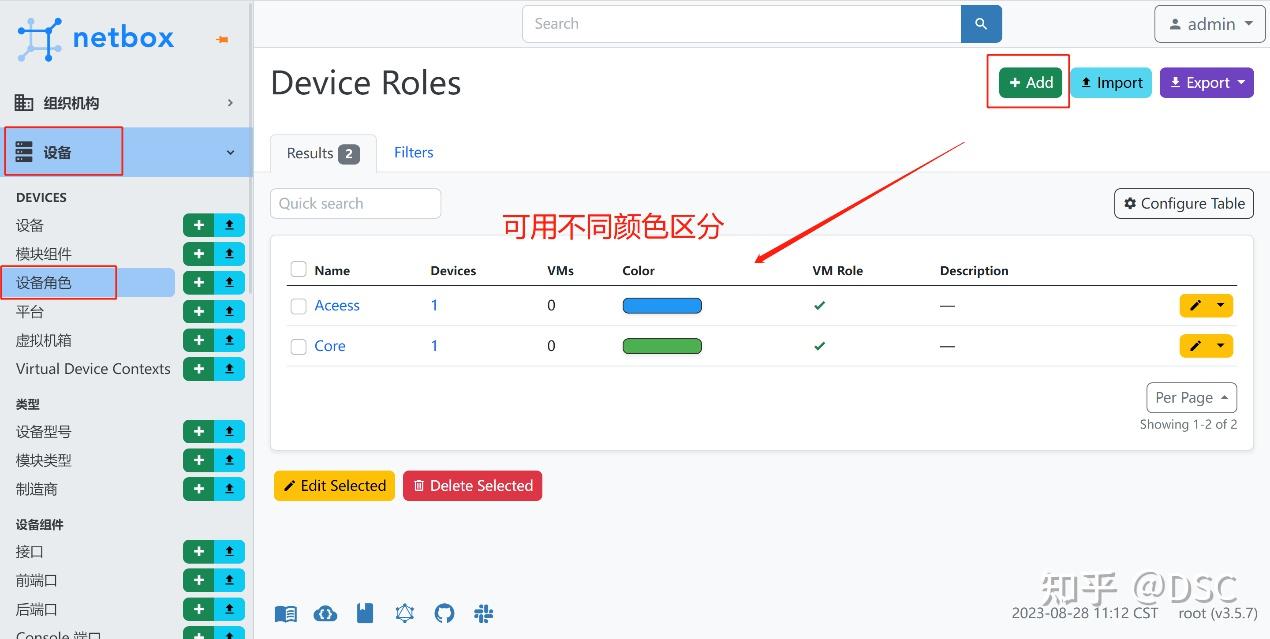1270x639 pixels.
Task: Click the import icon beside 设备型号
Action: [229, 431]
